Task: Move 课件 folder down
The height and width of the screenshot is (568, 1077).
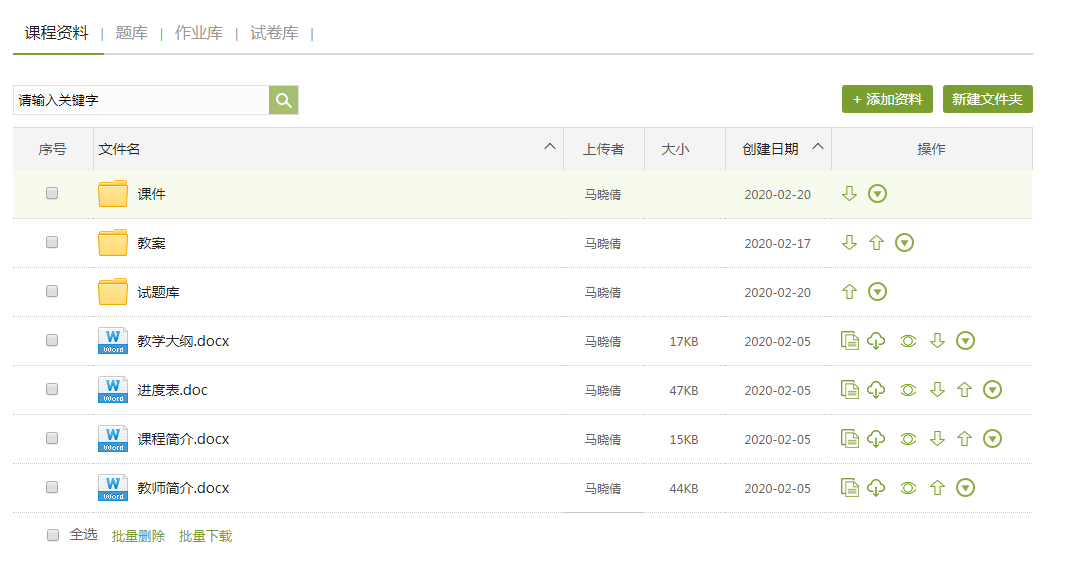Action: click(x=849, y=194)
